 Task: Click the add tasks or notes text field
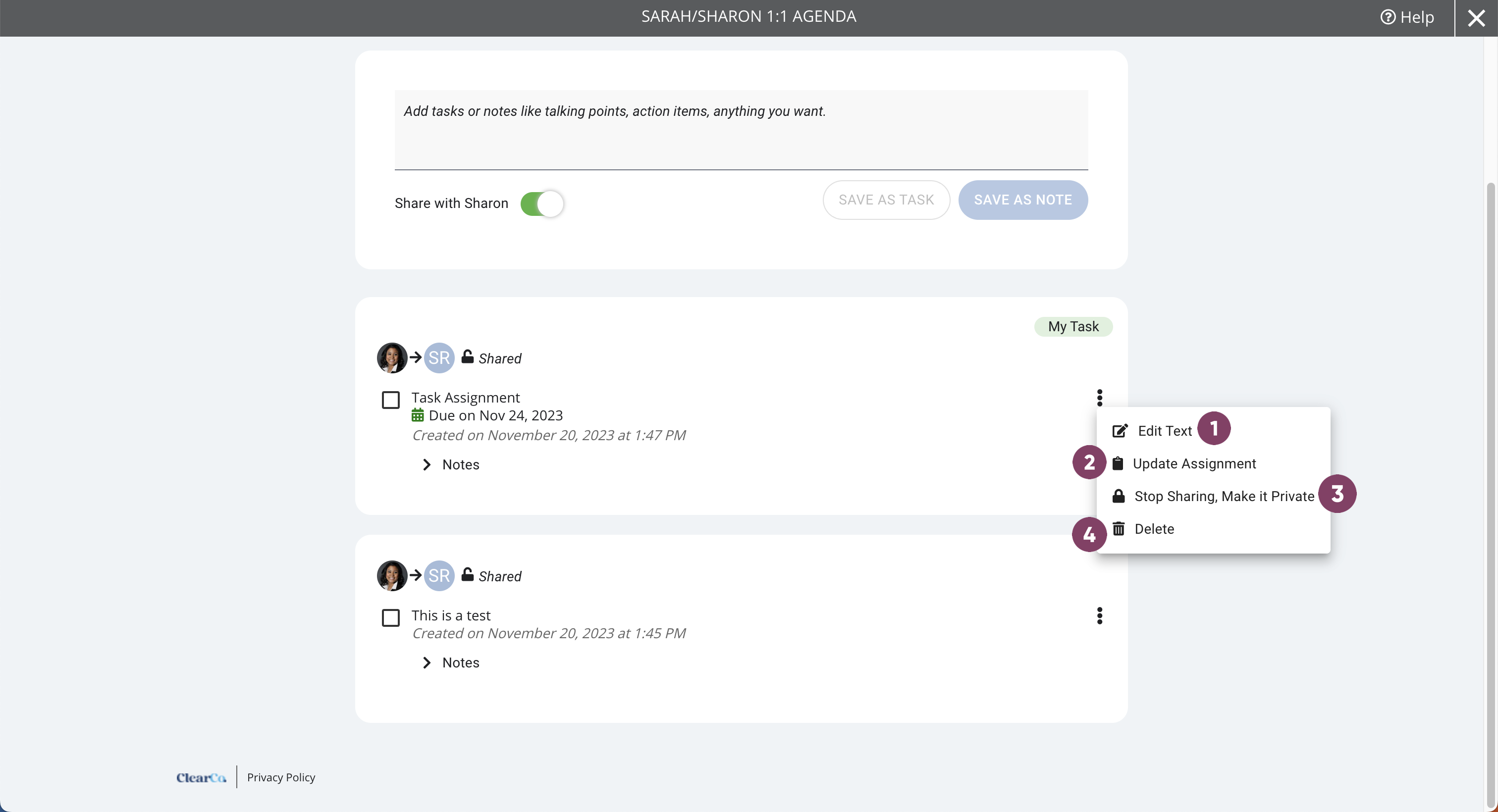pos(741,130)
